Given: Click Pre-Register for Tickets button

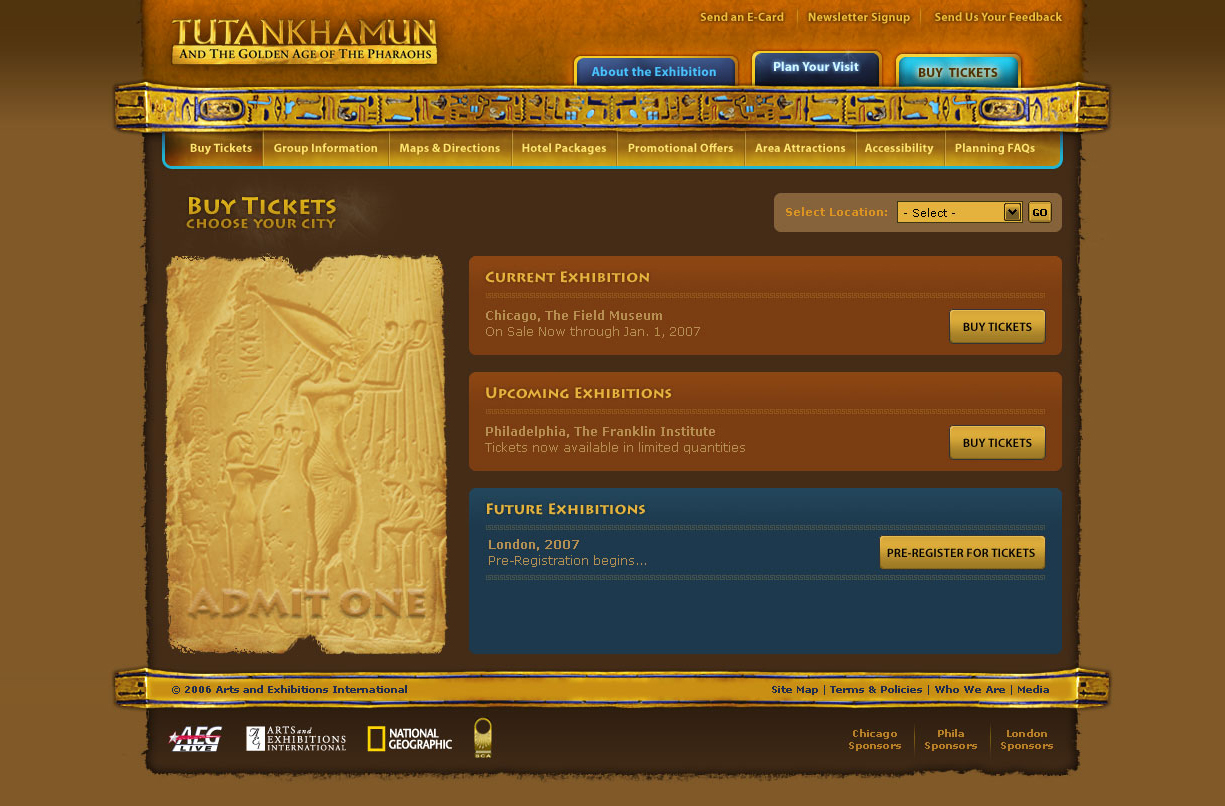Looking at the screenshot, I should point(962,553).
